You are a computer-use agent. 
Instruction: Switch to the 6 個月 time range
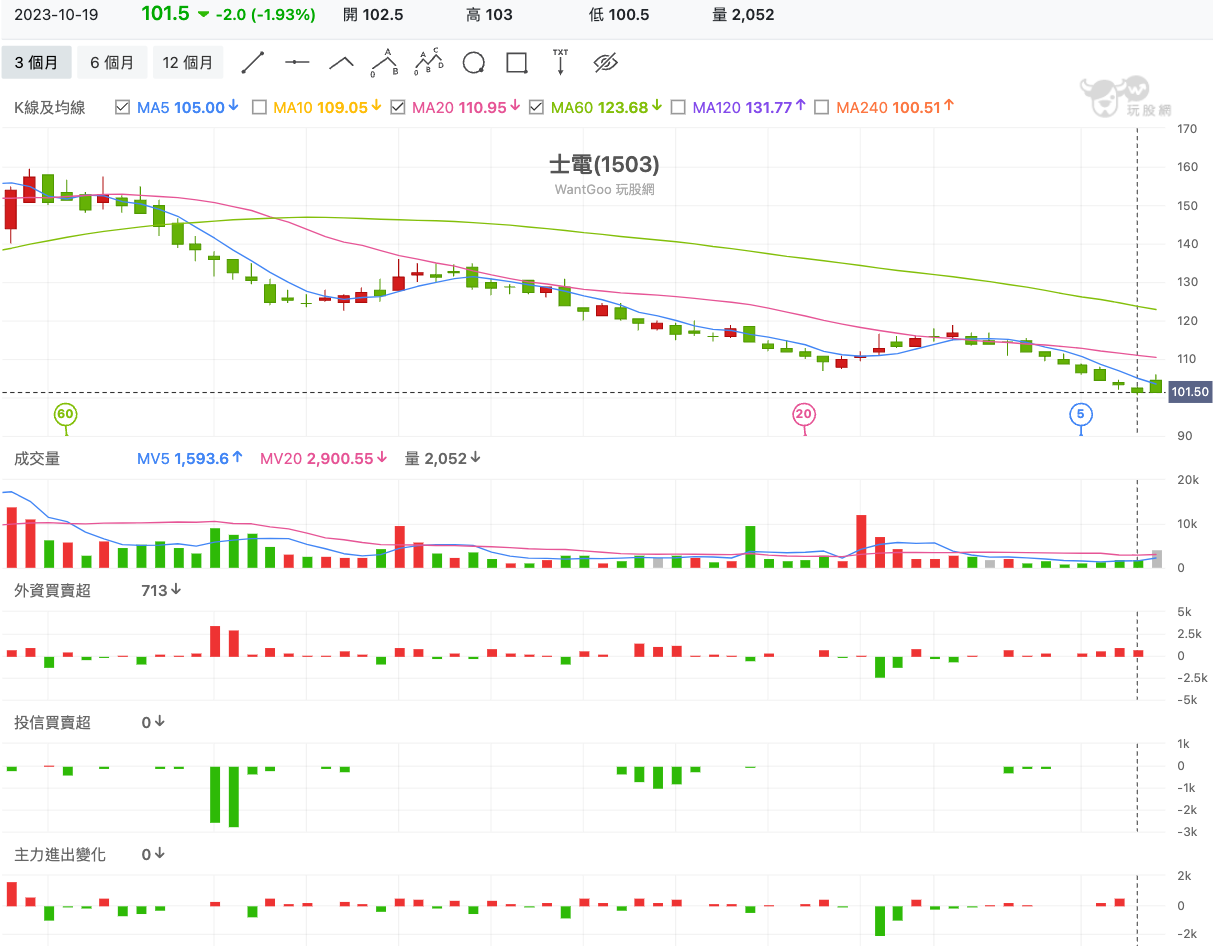[x=112, y=63]
